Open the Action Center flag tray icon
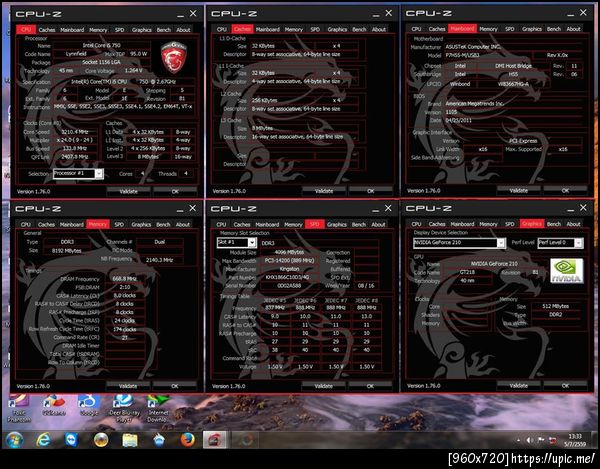600x469 pixels. (541, 440)
